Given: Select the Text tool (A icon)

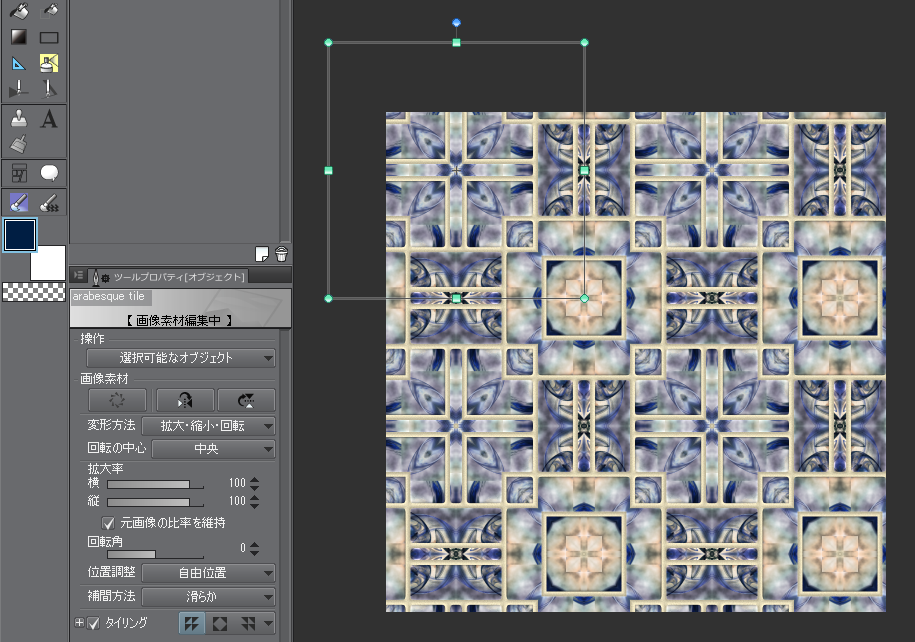Looking at the screenshot, I should (x=49, y=120).
